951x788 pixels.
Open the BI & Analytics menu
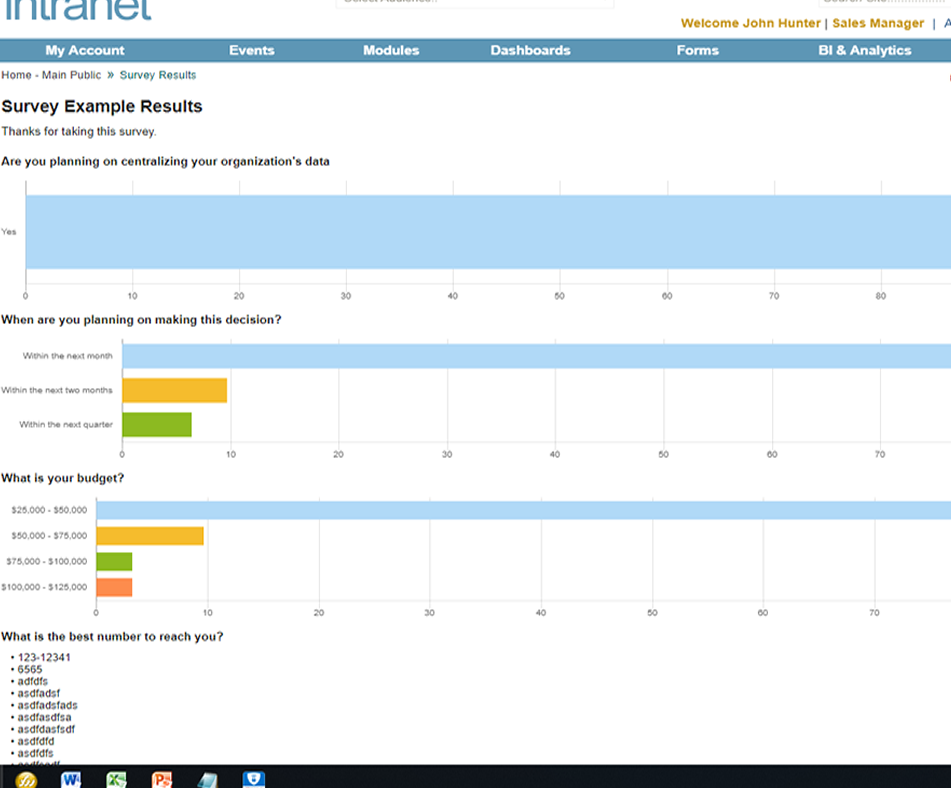tap(865, 50)
